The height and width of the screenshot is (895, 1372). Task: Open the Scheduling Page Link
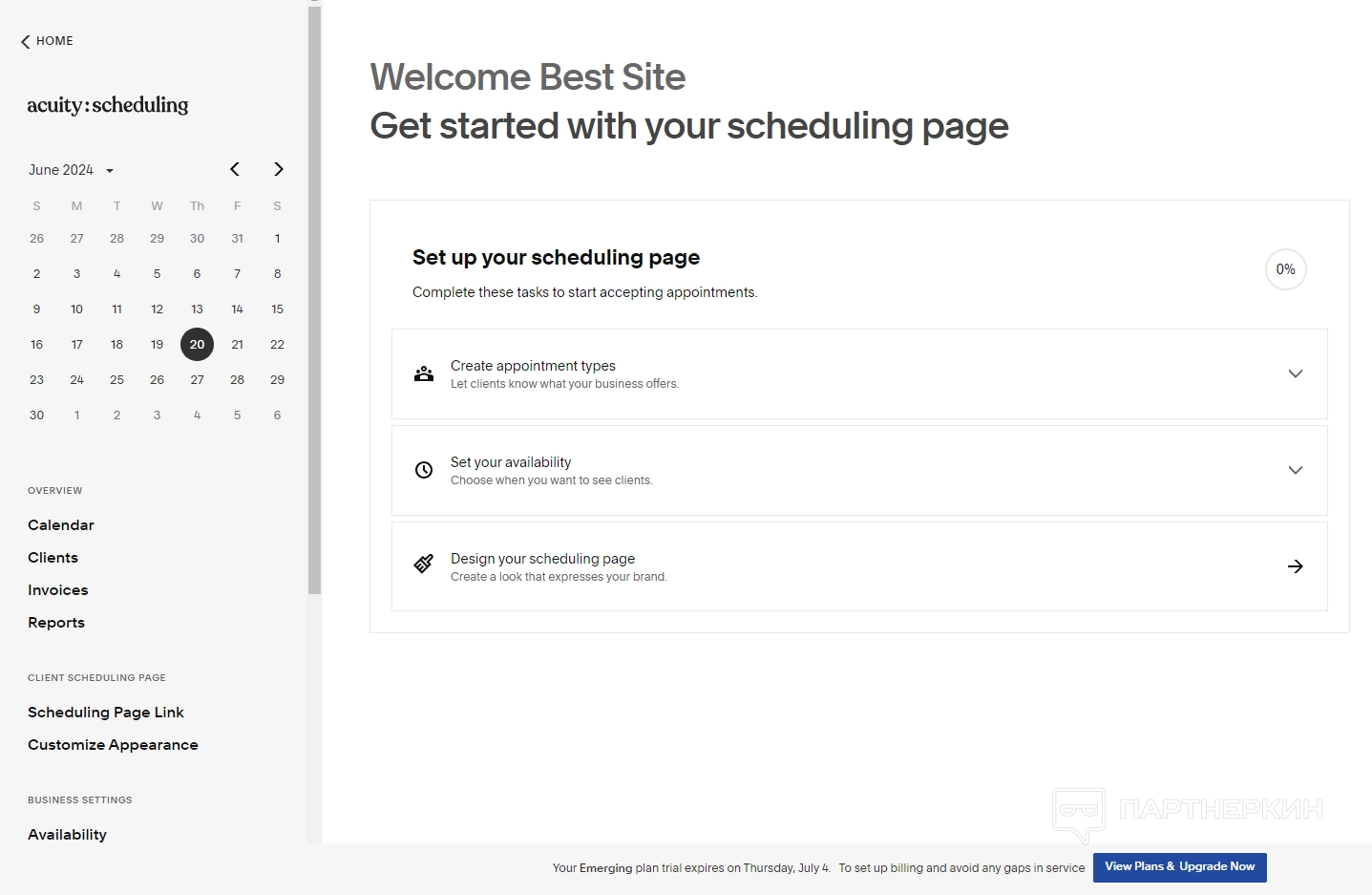point(106,713)
